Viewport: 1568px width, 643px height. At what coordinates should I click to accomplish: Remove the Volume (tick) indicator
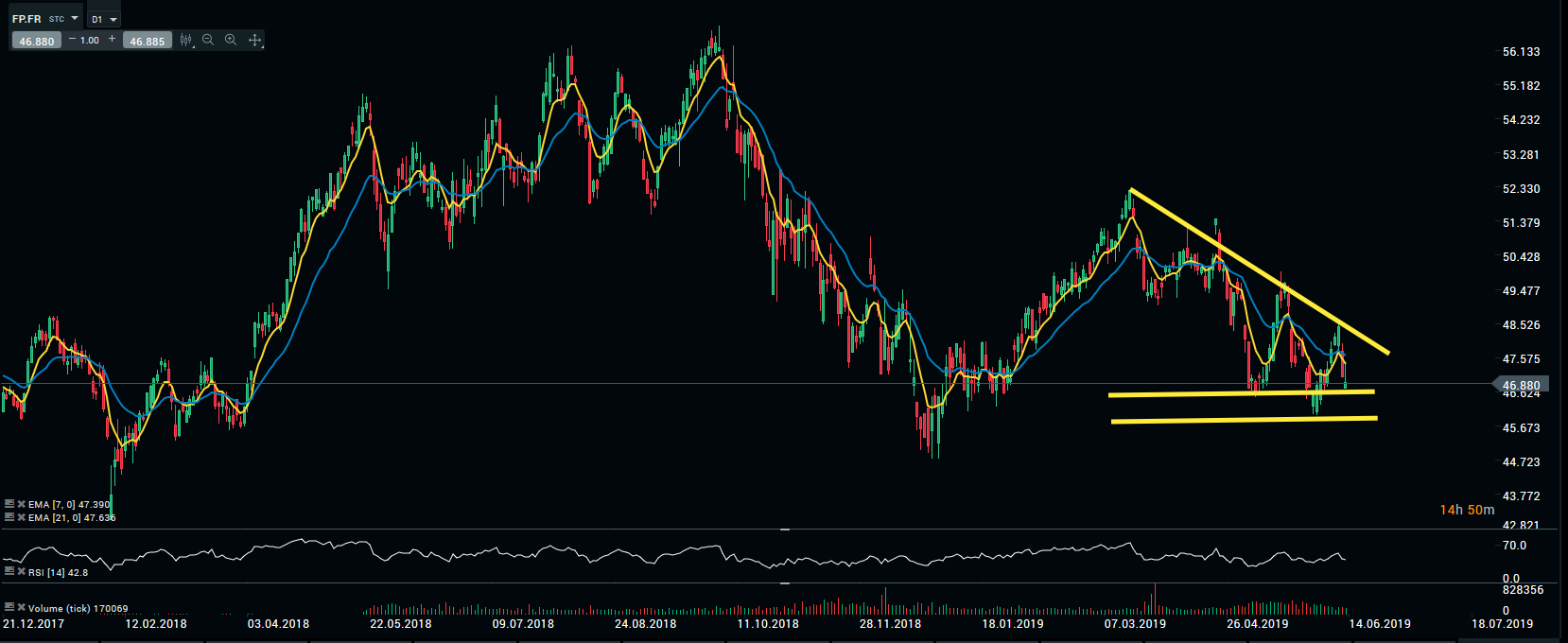[x=21, y=608]
